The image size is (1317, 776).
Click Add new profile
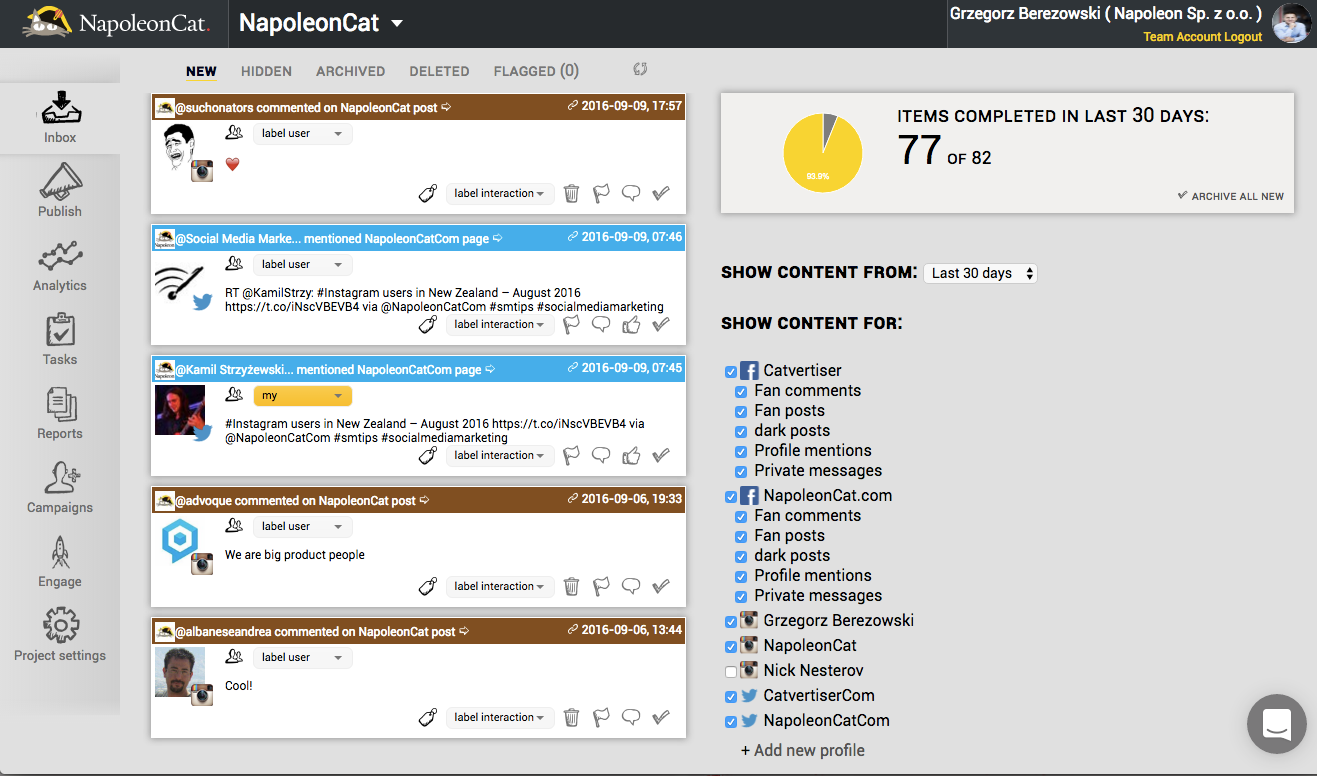[802, 750]
